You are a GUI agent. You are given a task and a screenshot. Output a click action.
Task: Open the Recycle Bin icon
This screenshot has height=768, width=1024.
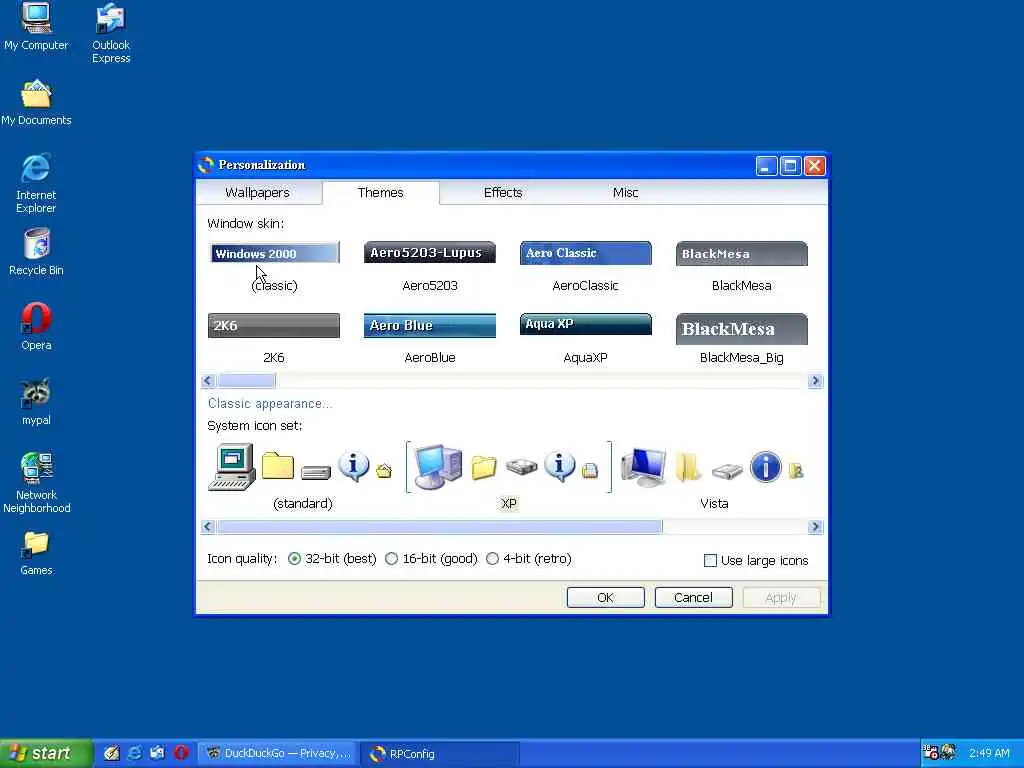click(x=36, y=251)
